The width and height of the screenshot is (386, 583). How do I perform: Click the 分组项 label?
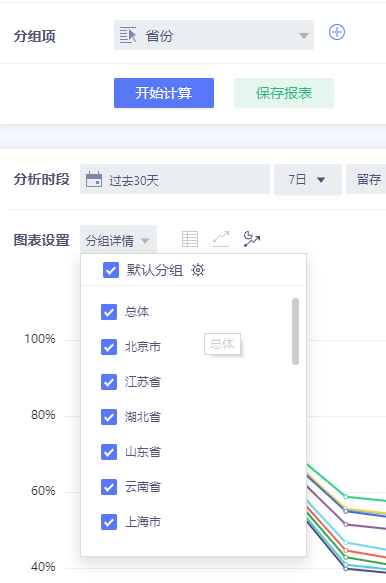(x=35, y=36)
